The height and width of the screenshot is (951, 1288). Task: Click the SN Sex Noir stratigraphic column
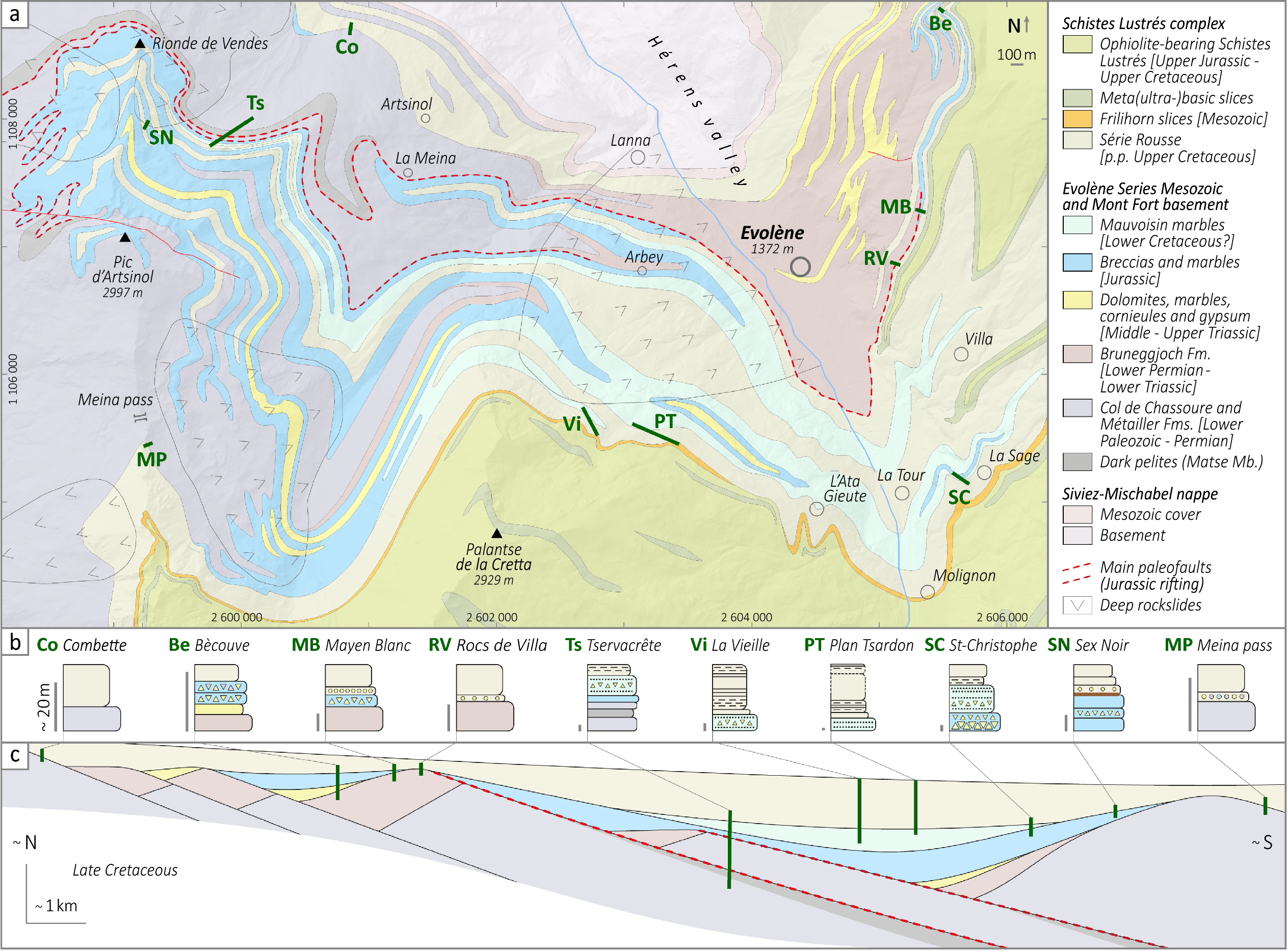point(1098,698)
